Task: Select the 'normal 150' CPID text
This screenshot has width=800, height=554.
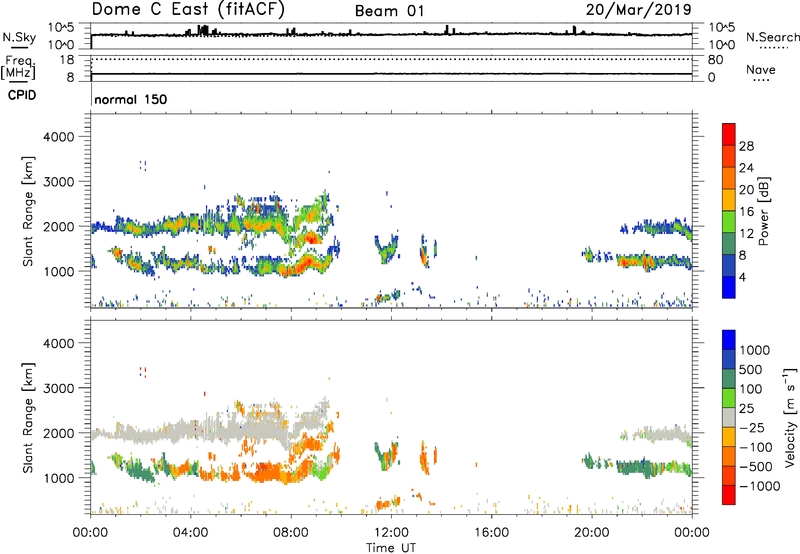Action: [131, 99]
